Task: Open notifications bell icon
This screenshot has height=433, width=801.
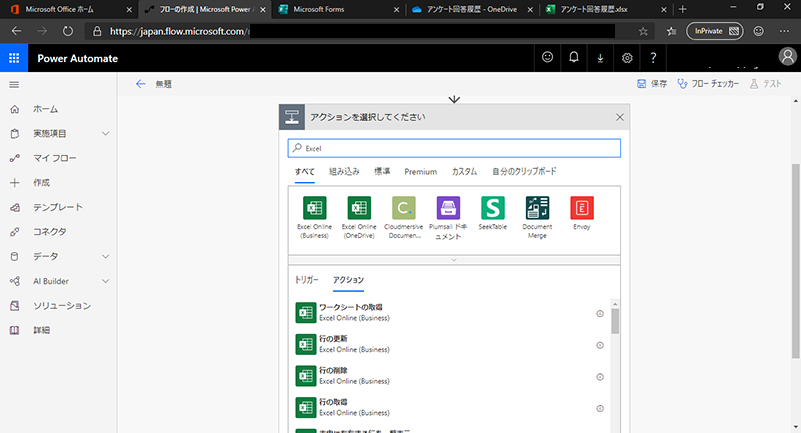Action: tap(574, 58)
